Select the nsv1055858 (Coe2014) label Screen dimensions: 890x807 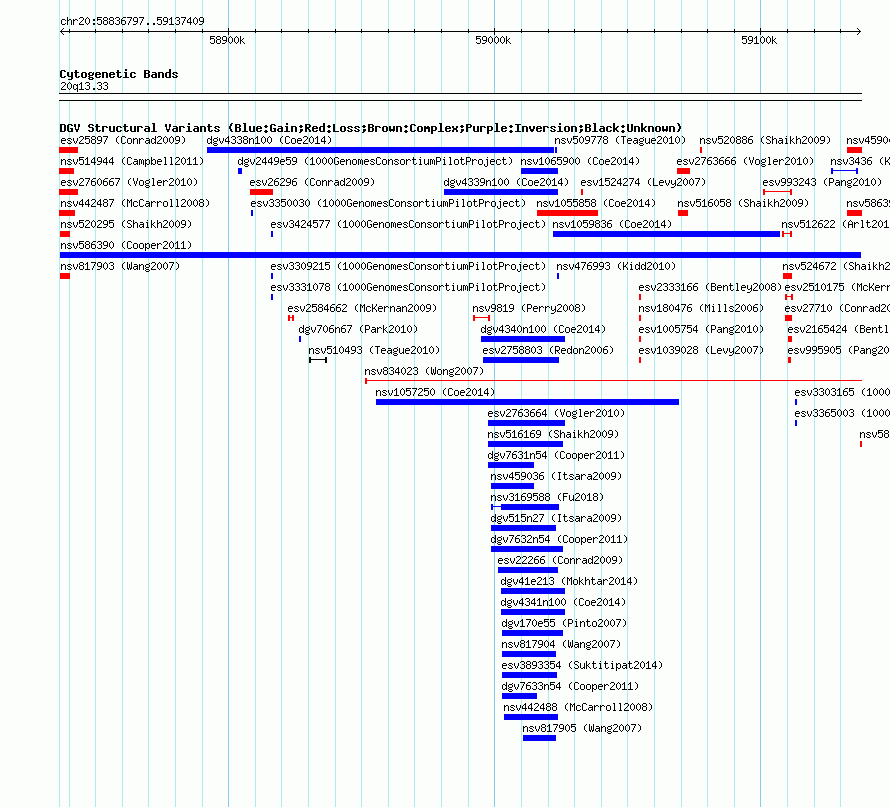[596, 203]
